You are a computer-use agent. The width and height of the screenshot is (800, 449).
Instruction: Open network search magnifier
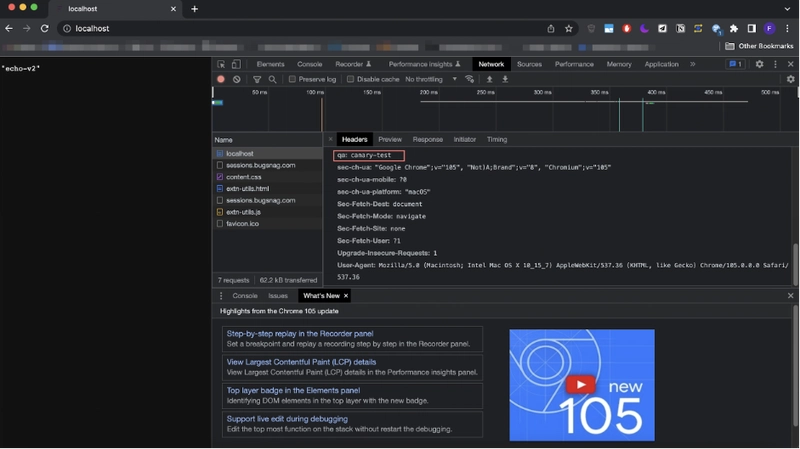pos(272,79)
